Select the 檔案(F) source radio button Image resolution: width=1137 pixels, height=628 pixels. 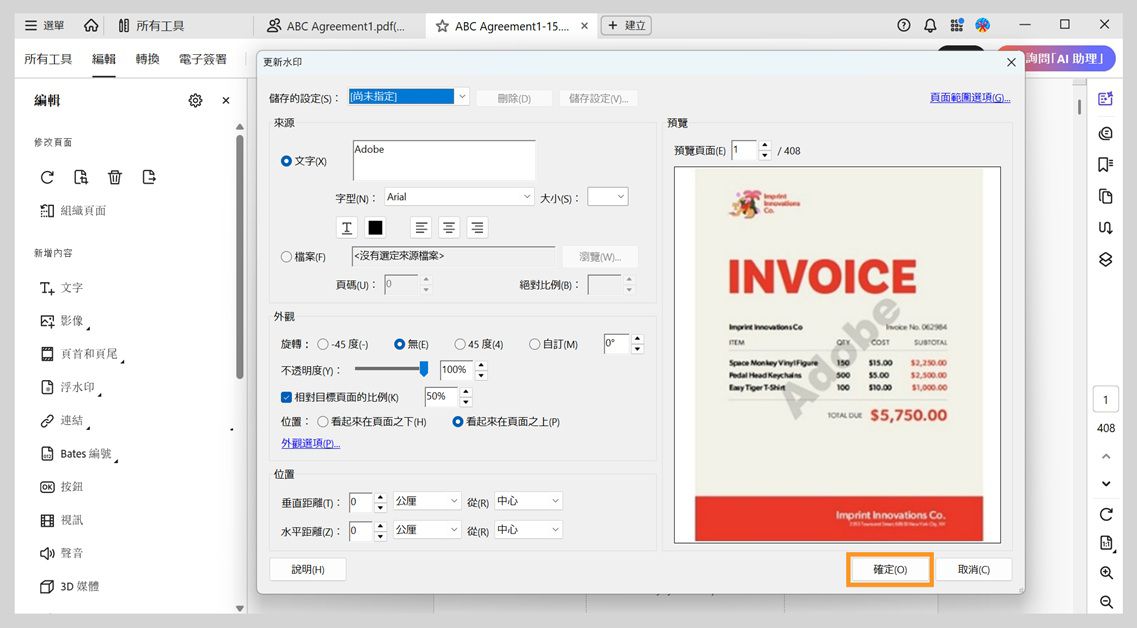285,256
